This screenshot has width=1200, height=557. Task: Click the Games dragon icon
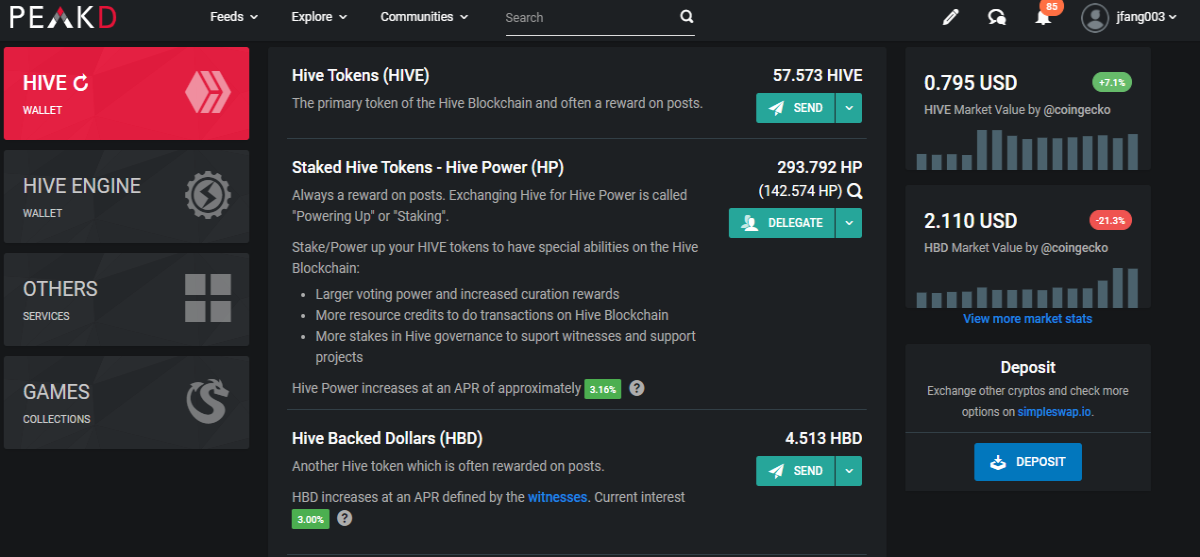tap(208, 402)
